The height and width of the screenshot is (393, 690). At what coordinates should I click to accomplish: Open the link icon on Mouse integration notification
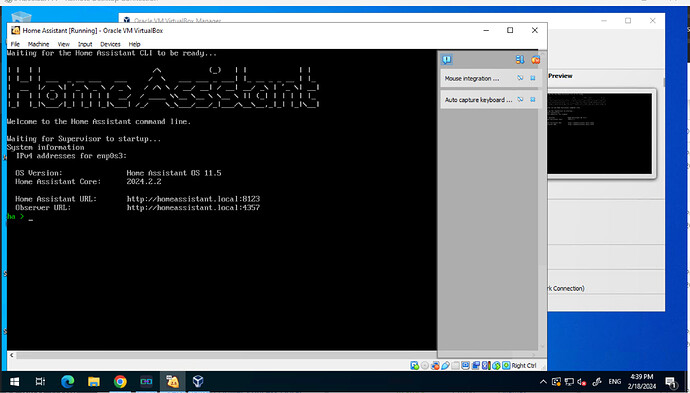pyautogui.click(x=520, y=78)
